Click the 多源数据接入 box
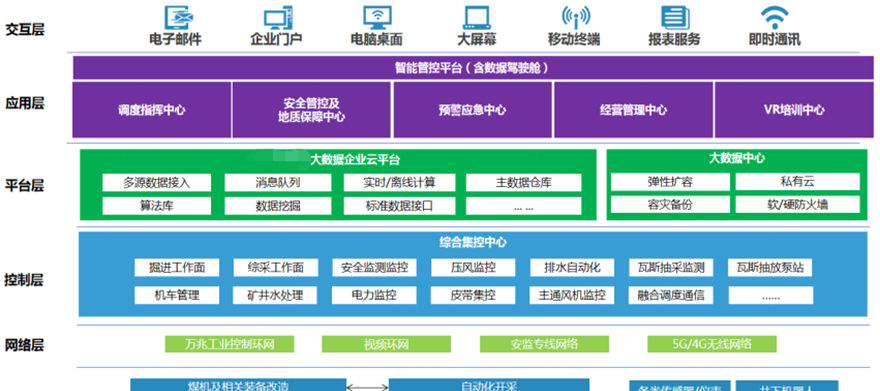 [157, 182]
